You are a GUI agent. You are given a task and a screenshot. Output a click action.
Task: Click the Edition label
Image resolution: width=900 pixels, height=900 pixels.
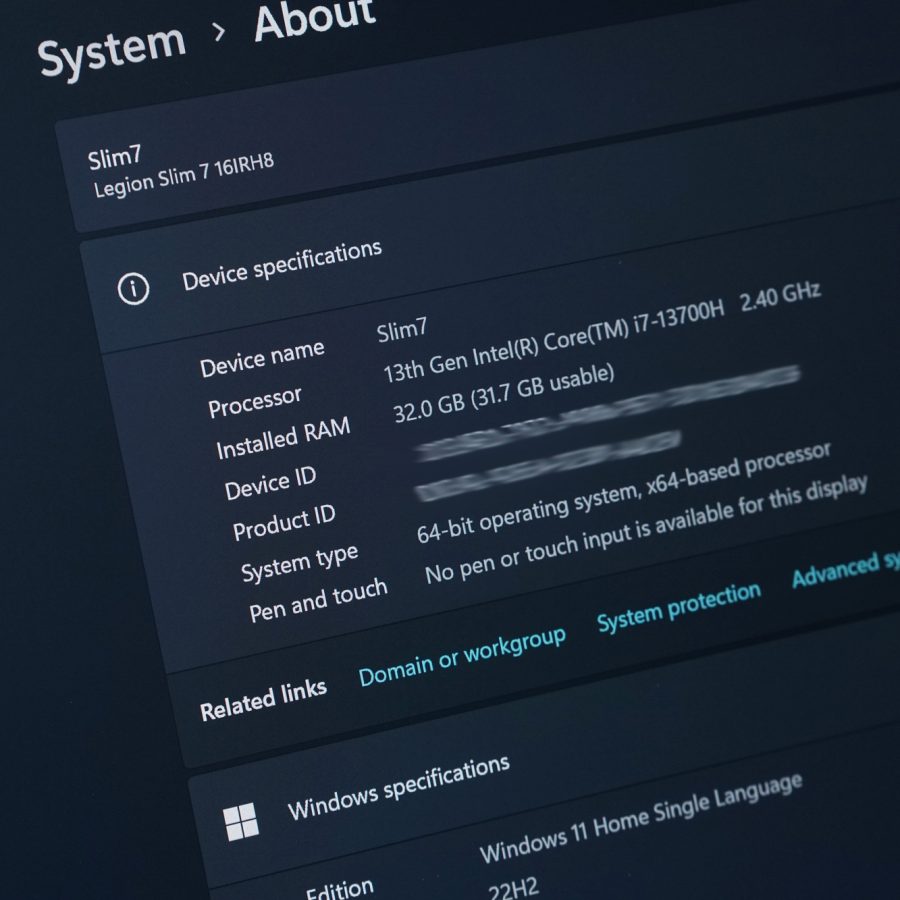[x=340, y=890]
